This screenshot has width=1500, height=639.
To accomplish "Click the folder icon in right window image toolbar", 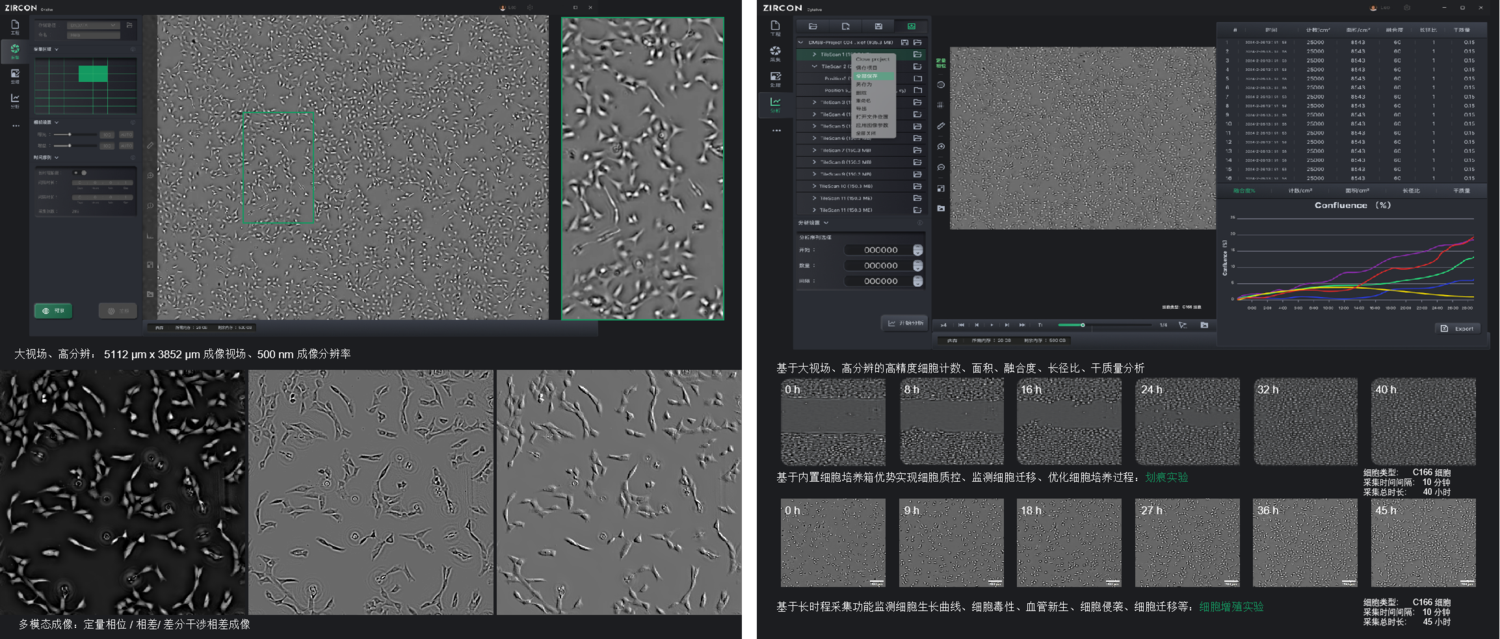I will tap(941, 208).
